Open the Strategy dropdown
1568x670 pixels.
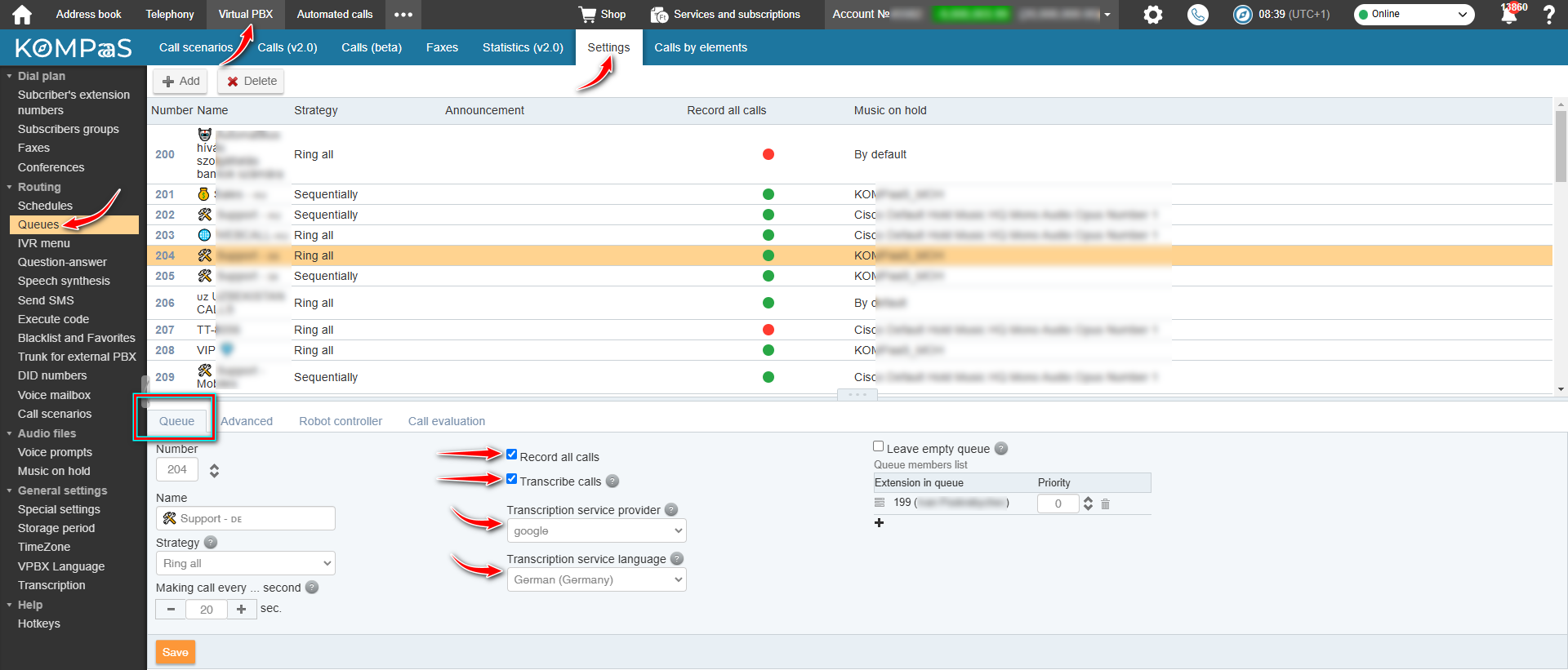point(246,563)
